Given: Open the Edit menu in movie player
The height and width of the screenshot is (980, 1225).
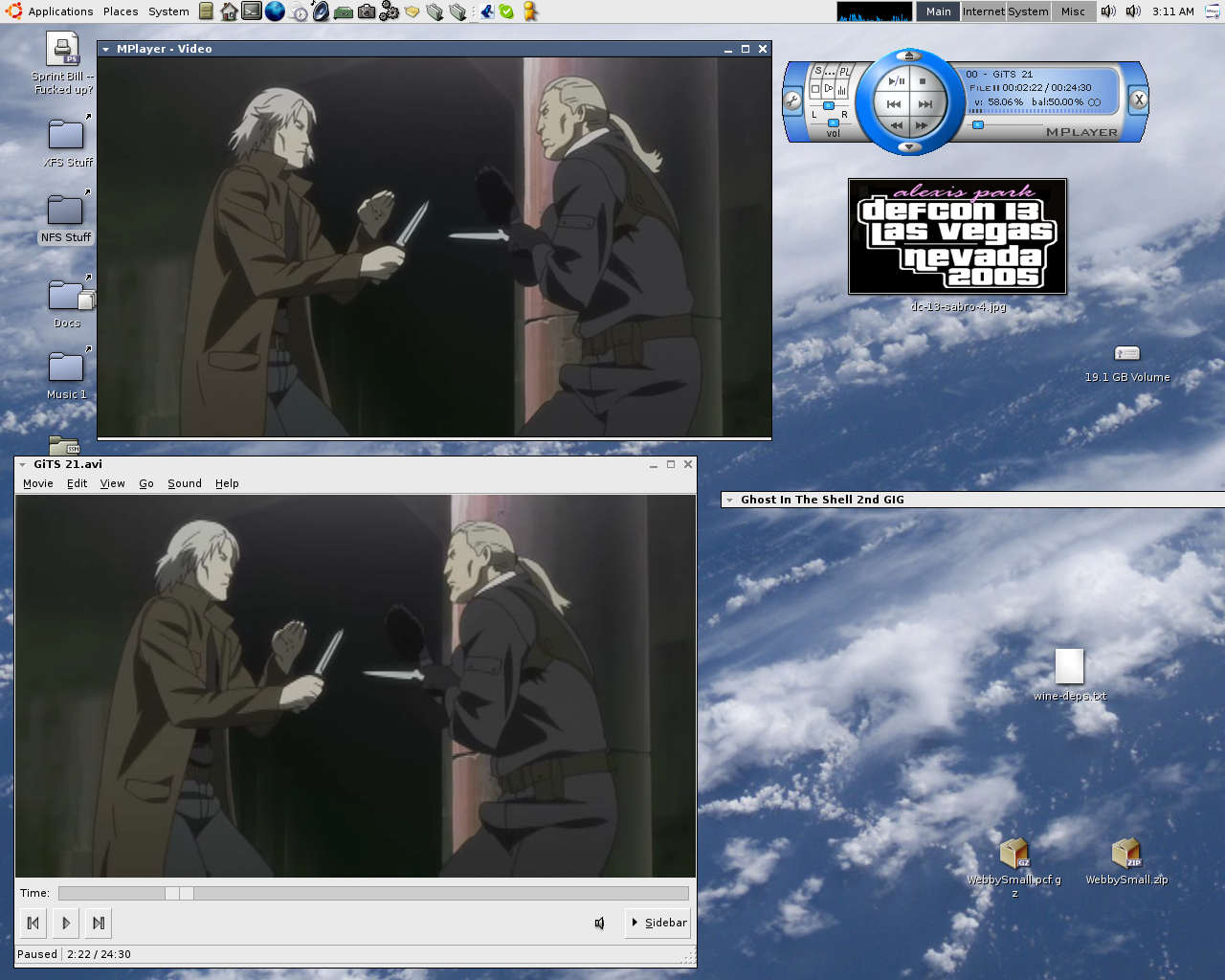Looking at the screenshot, I should 78,483.
